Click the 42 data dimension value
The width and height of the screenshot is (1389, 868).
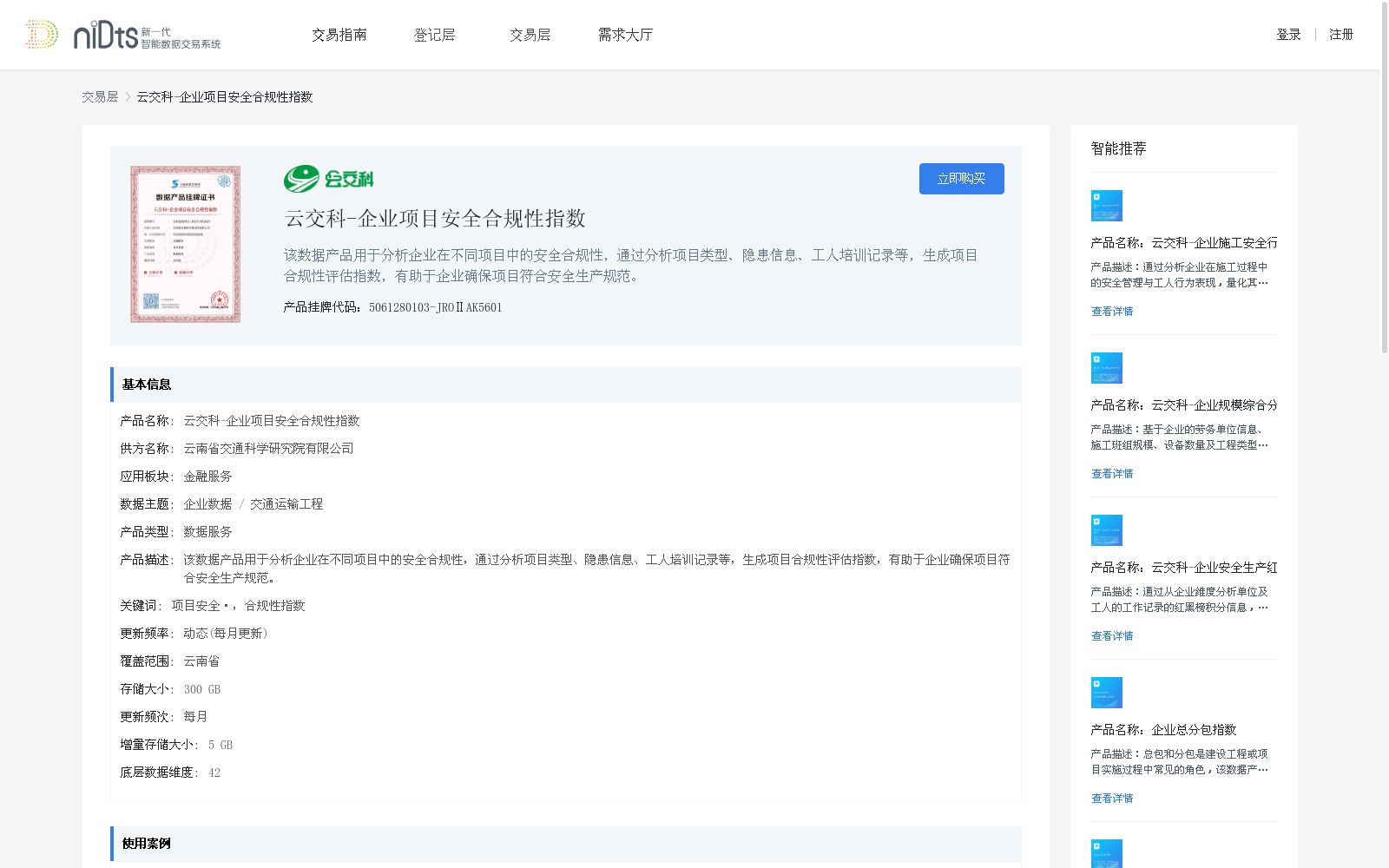214,773
